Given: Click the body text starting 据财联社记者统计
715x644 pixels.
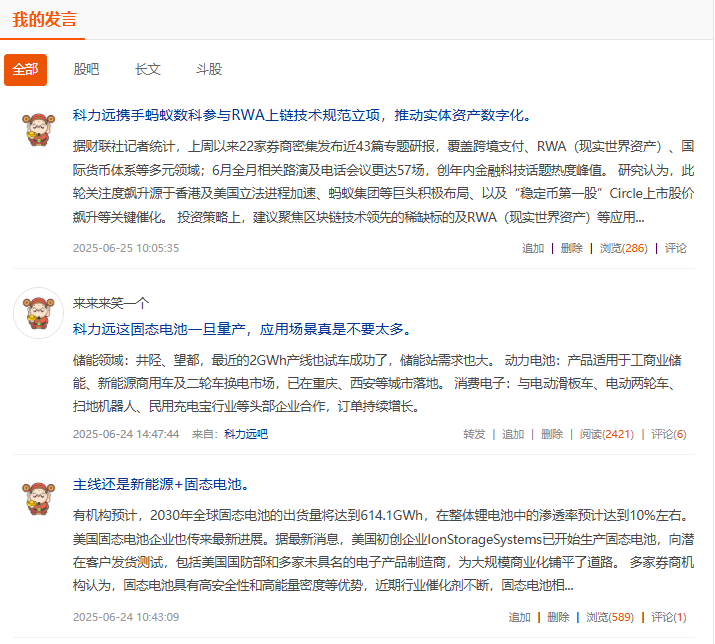Looking at the screenshot, I should coord(383,182).
